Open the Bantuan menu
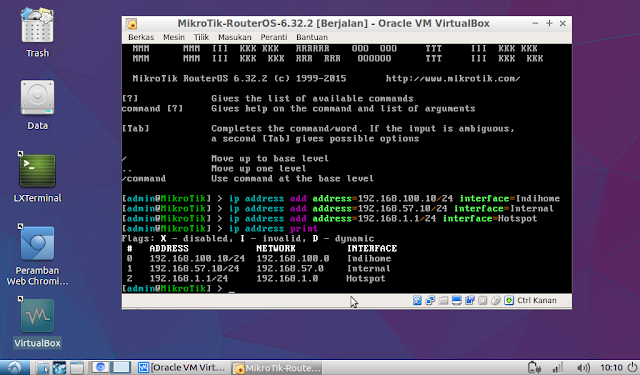The width and height of the screenshot is (640, 375). [312, 37]
